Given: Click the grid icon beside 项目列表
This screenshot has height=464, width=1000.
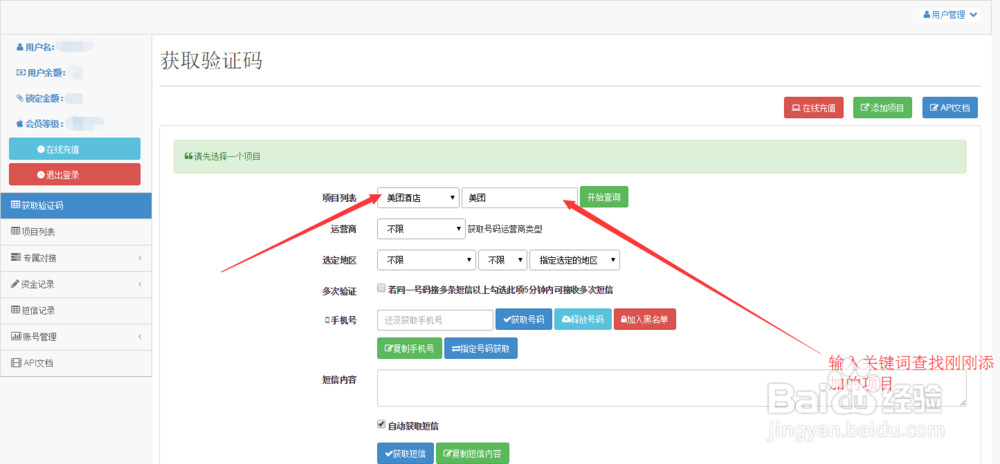Looking at the screenshot, I should click(16, 232).
